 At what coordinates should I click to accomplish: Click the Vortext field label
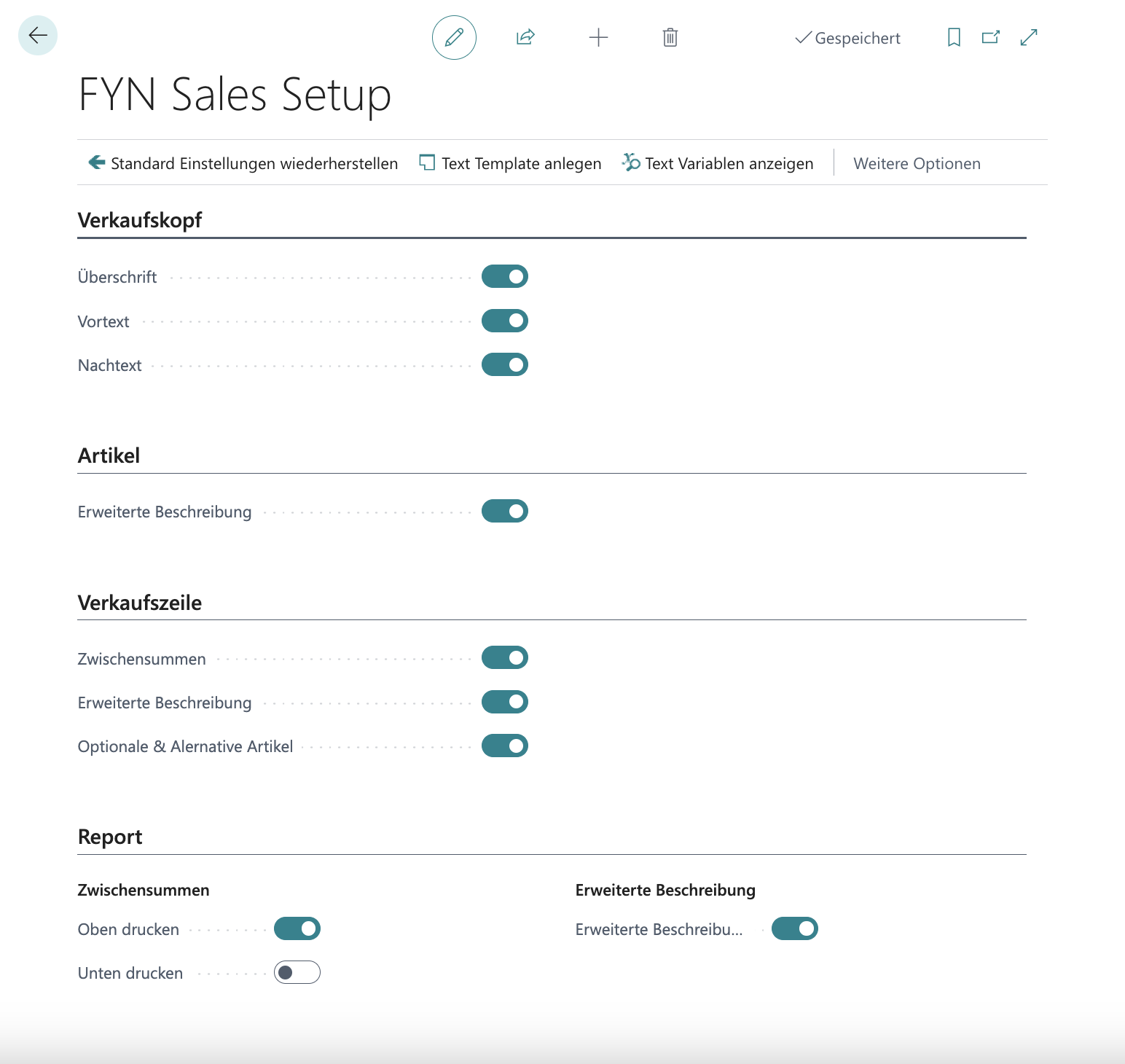[103, 321]
